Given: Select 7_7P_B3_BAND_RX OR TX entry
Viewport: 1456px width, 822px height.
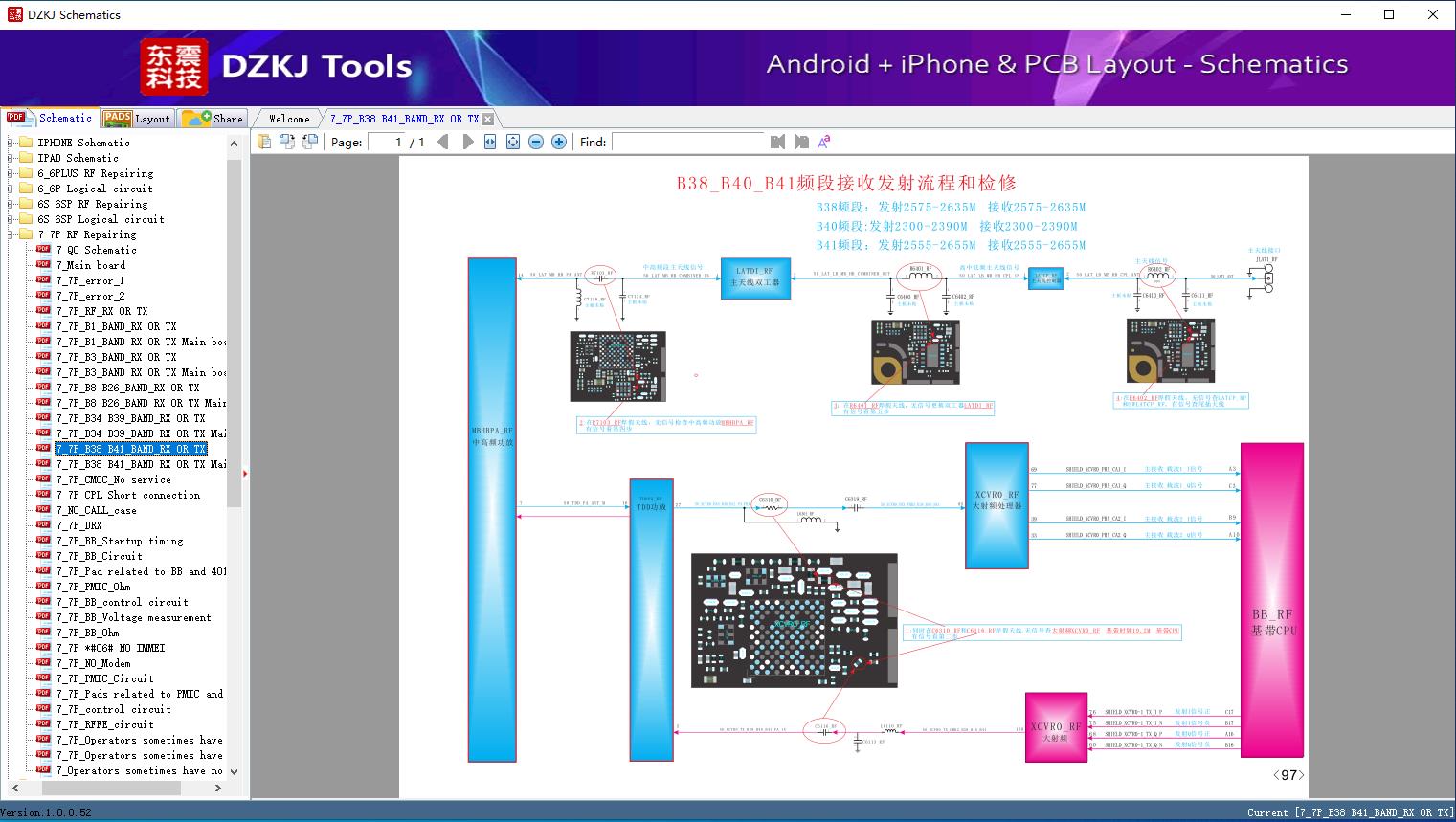Looking at the screenshot, I should click(117, 357).
